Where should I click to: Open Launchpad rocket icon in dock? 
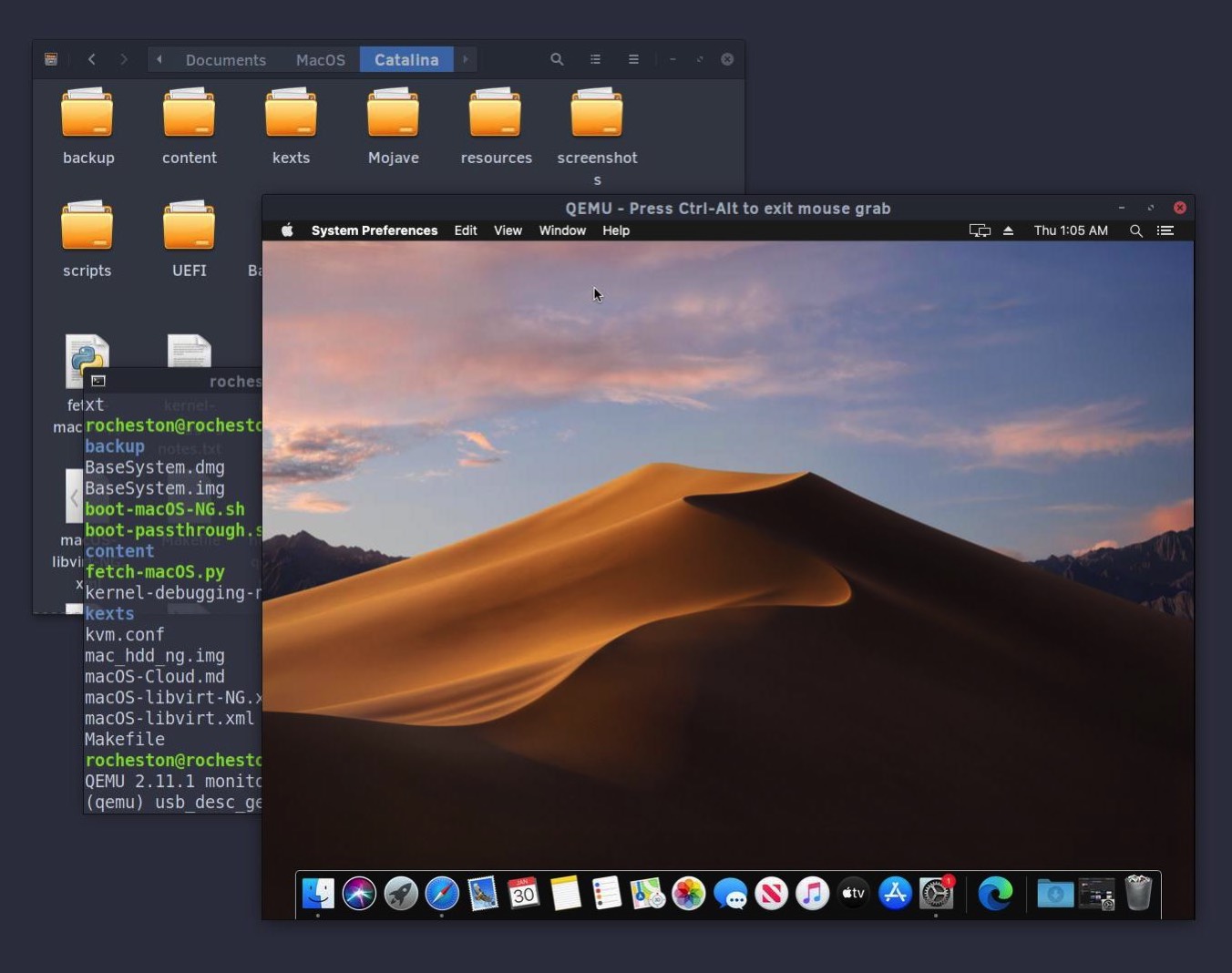401,894
